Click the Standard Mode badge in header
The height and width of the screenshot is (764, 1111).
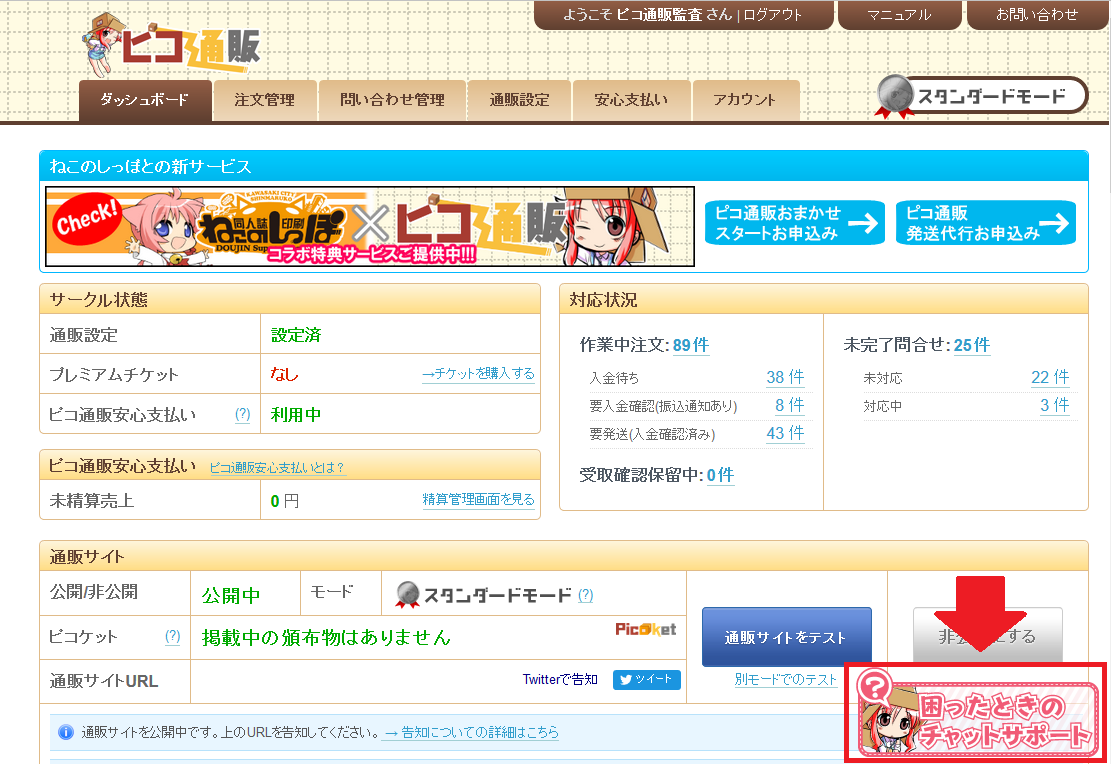pyautogui.click(x=981, y=97)
